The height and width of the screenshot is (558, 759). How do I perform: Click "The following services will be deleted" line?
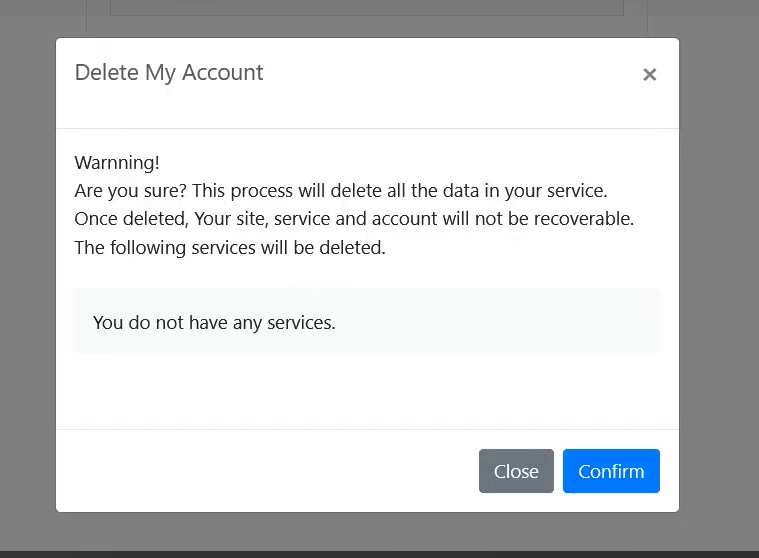click(x=230, y=247)
